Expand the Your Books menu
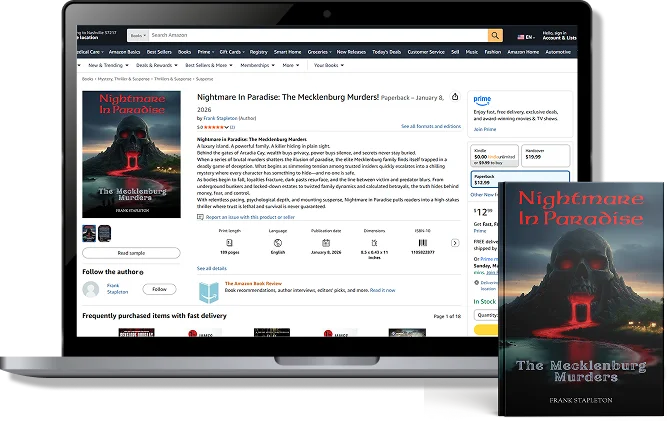The width and height of the screenshot is (668, 421). point(329,65)
